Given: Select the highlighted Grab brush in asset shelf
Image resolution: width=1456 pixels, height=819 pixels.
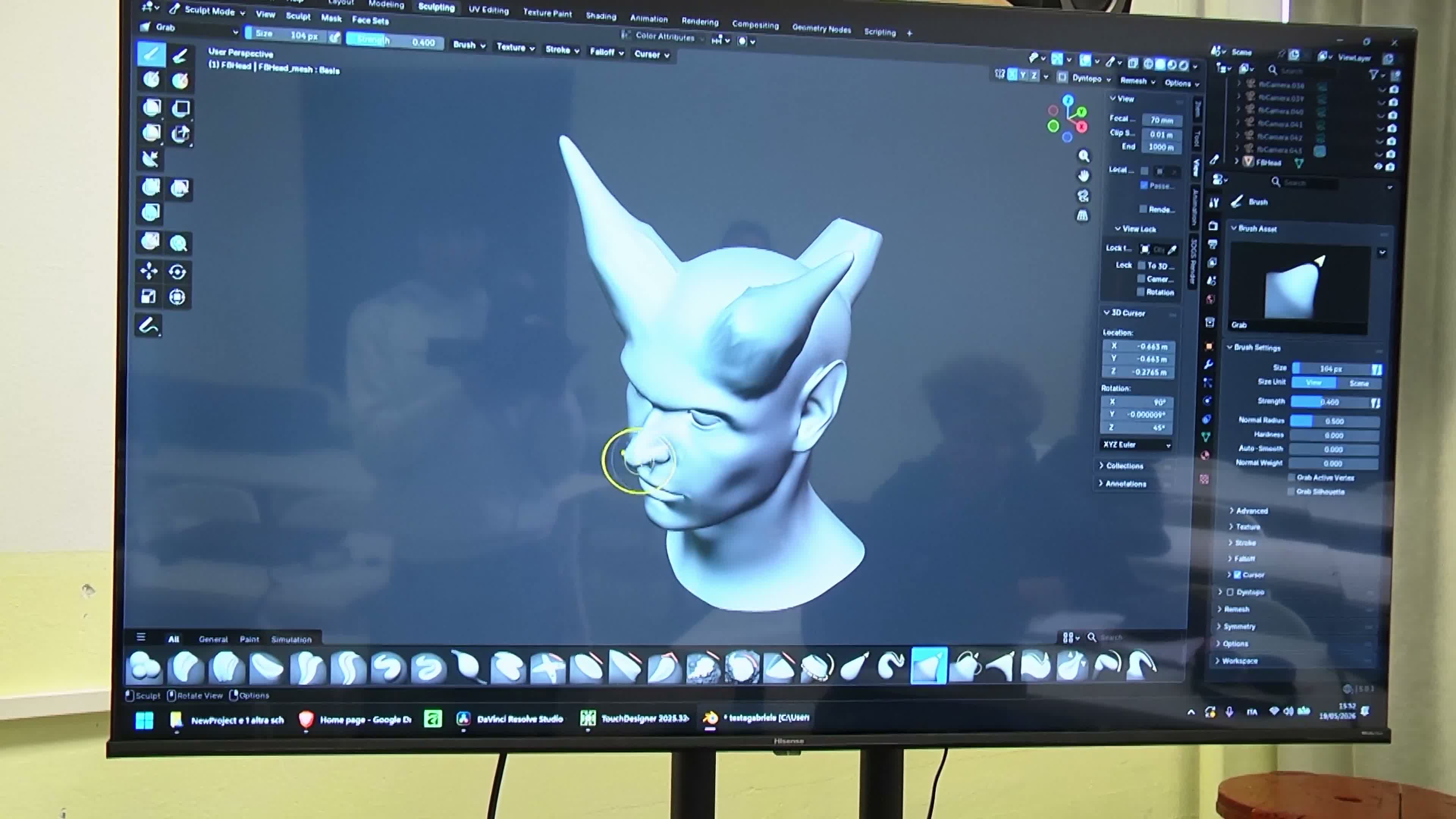Looking at the screenshot, I should (929, 666).
